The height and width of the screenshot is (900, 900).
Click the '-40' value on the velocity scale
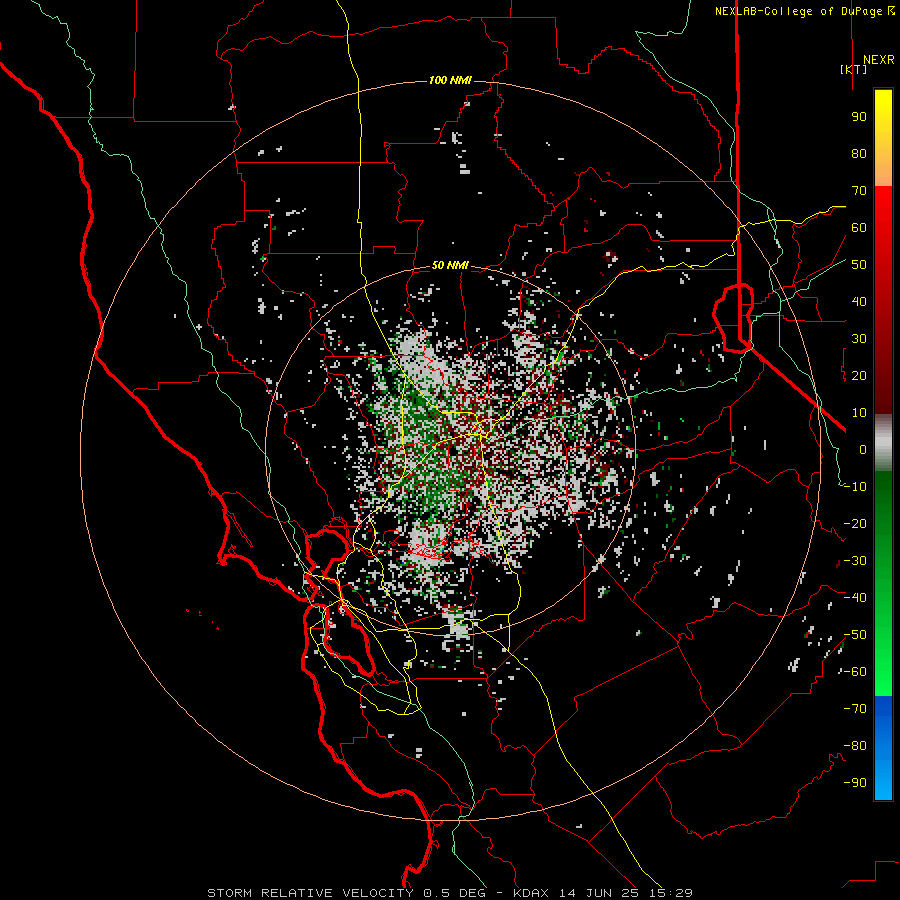pos(855,598)
